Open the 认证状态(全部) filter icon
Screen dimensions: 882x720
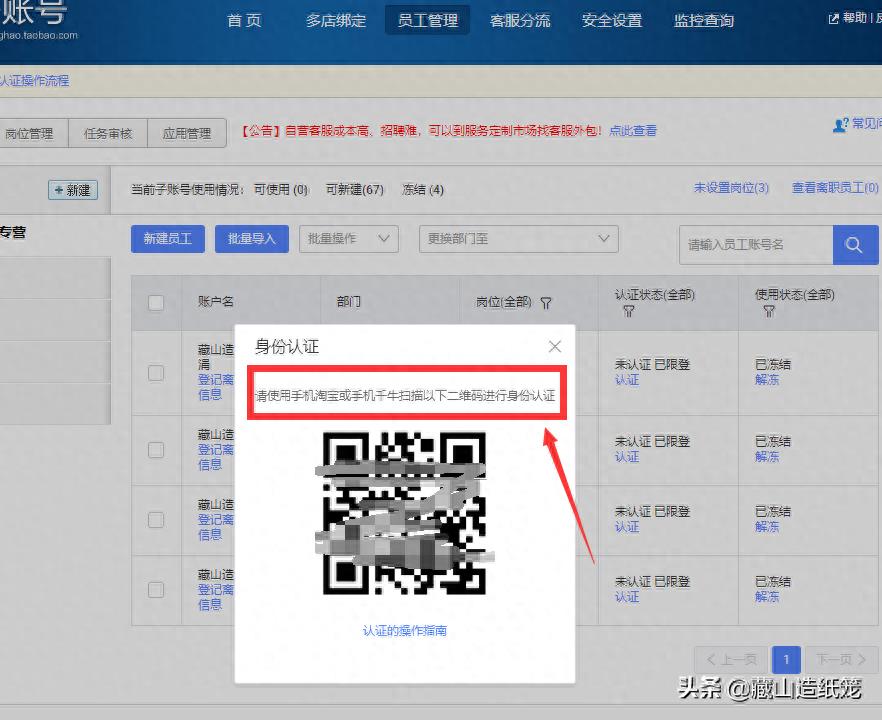click(629, 311)
